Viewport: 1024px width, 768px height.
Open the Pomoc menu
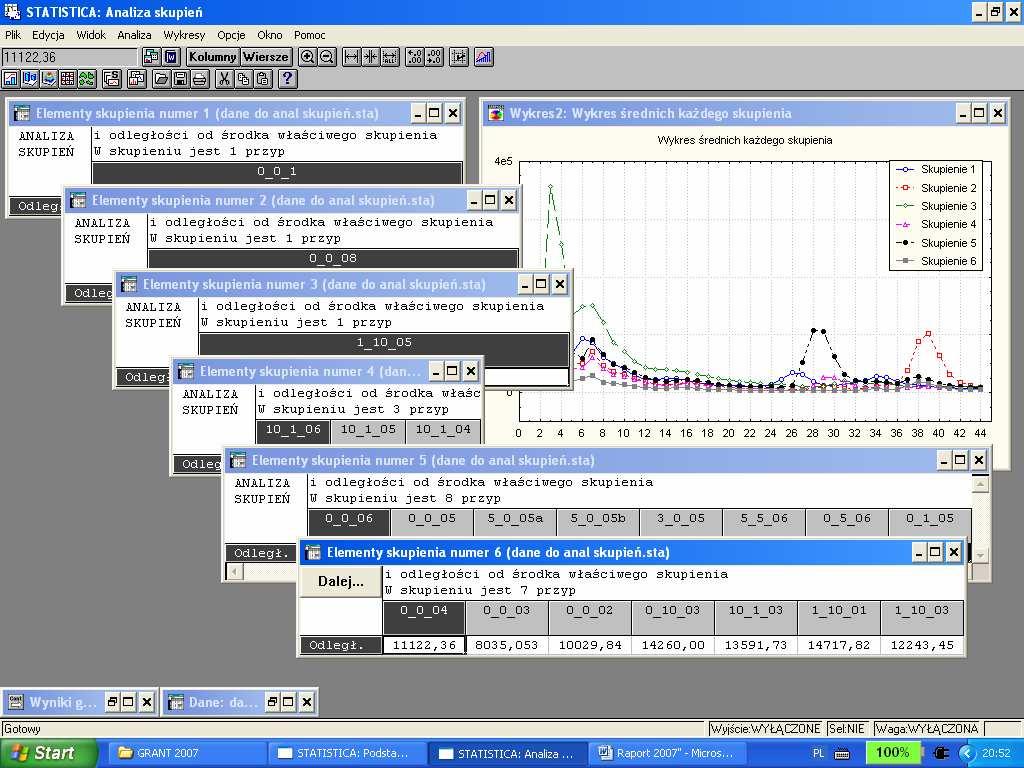point(310,35)
